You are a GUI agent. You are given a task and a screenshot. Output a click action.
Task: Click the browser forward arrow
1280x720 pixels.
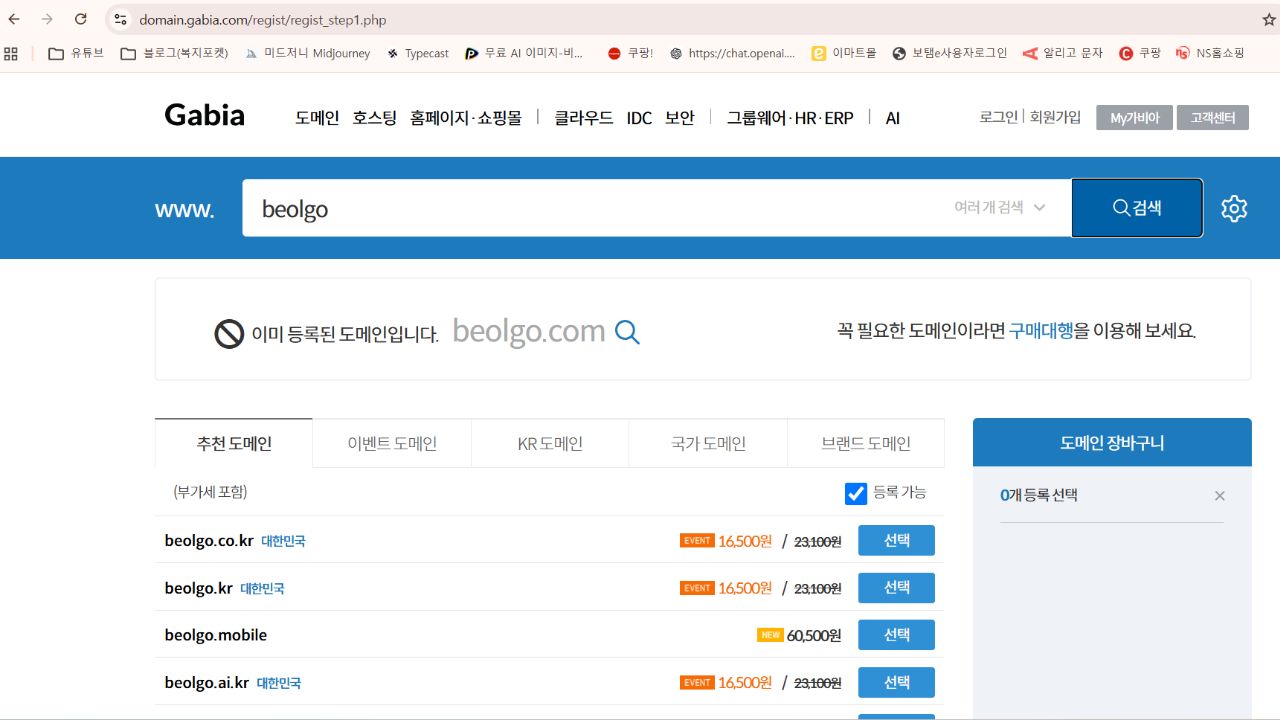pos(47,19)
